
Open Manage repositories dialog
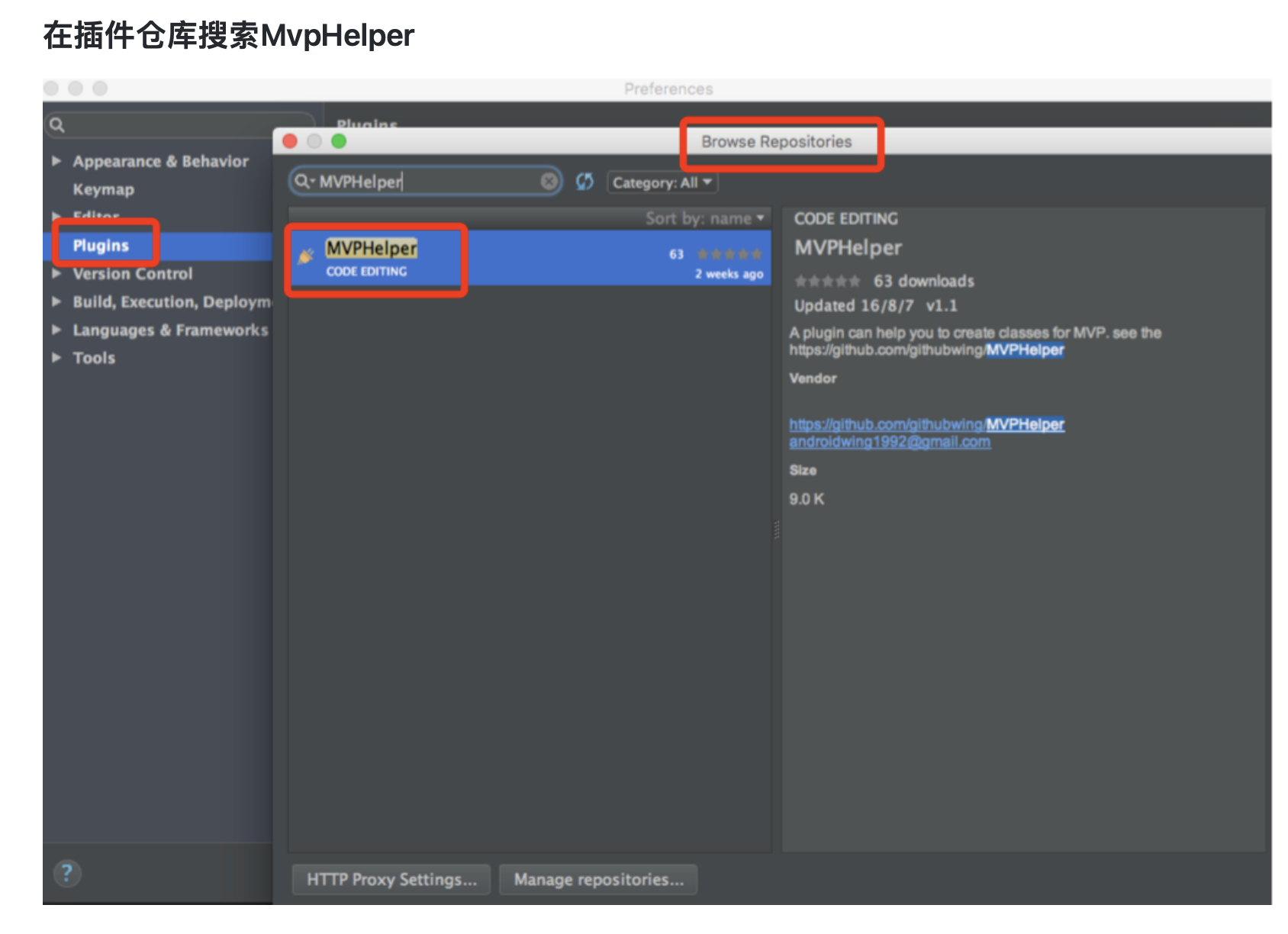[x=597, y=879]
